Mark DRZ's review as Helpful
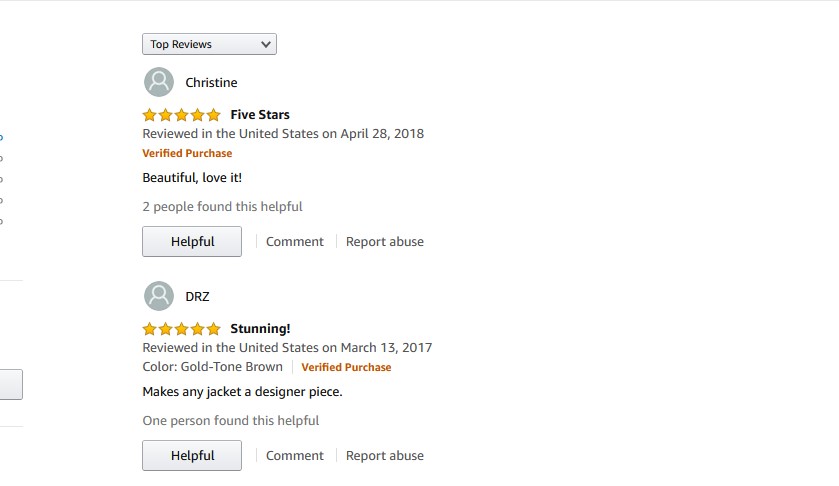Viewport: 839px width, 486px height. (x=192, y=456)
